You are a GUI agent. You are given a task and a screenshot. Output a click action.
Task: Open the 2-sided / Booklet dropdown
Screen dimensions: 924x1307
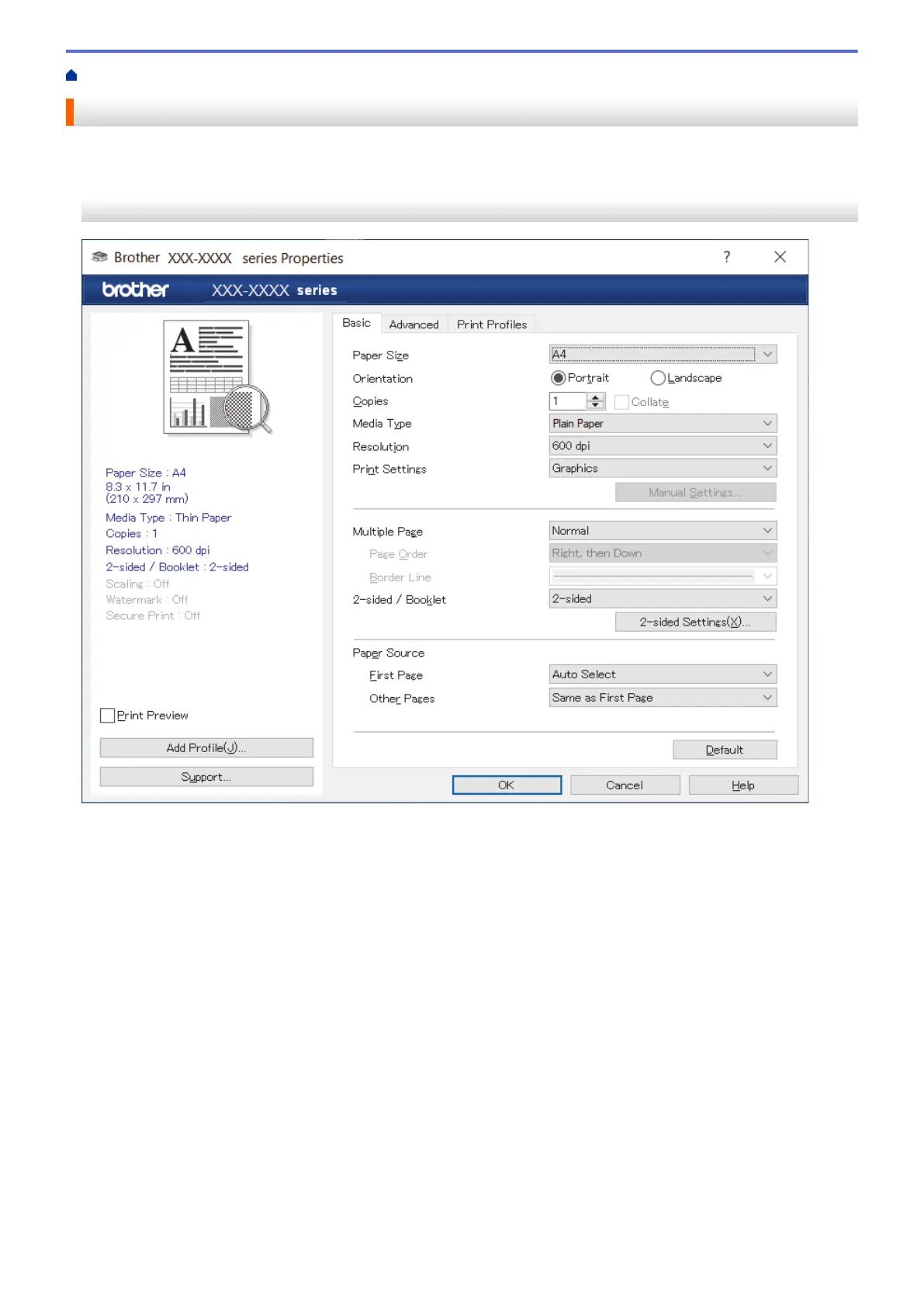coord(663,599)
